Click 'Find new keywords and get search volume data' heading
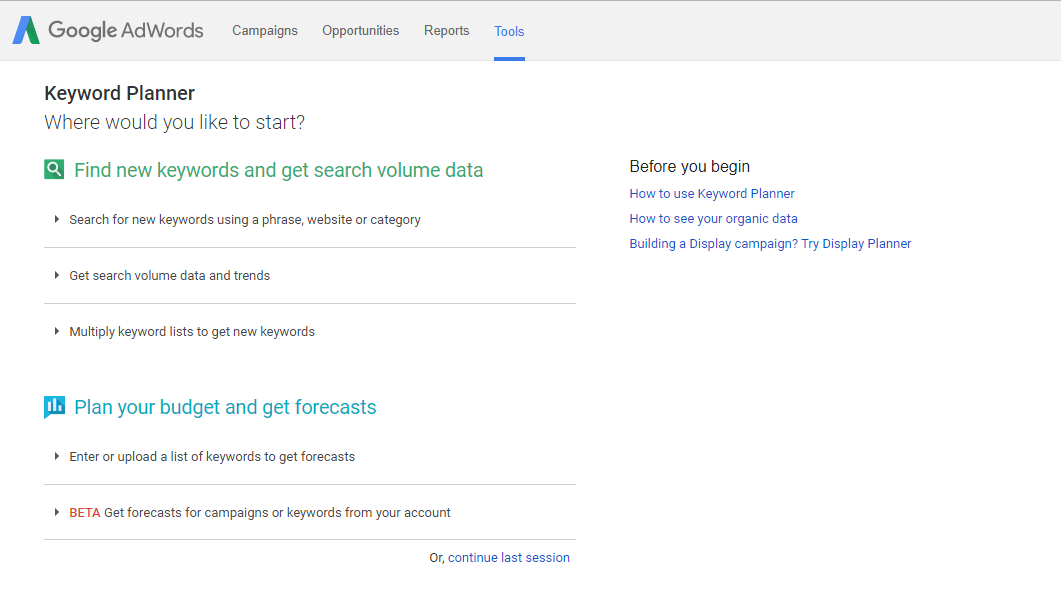1061x598 pixels. [279, 170]
